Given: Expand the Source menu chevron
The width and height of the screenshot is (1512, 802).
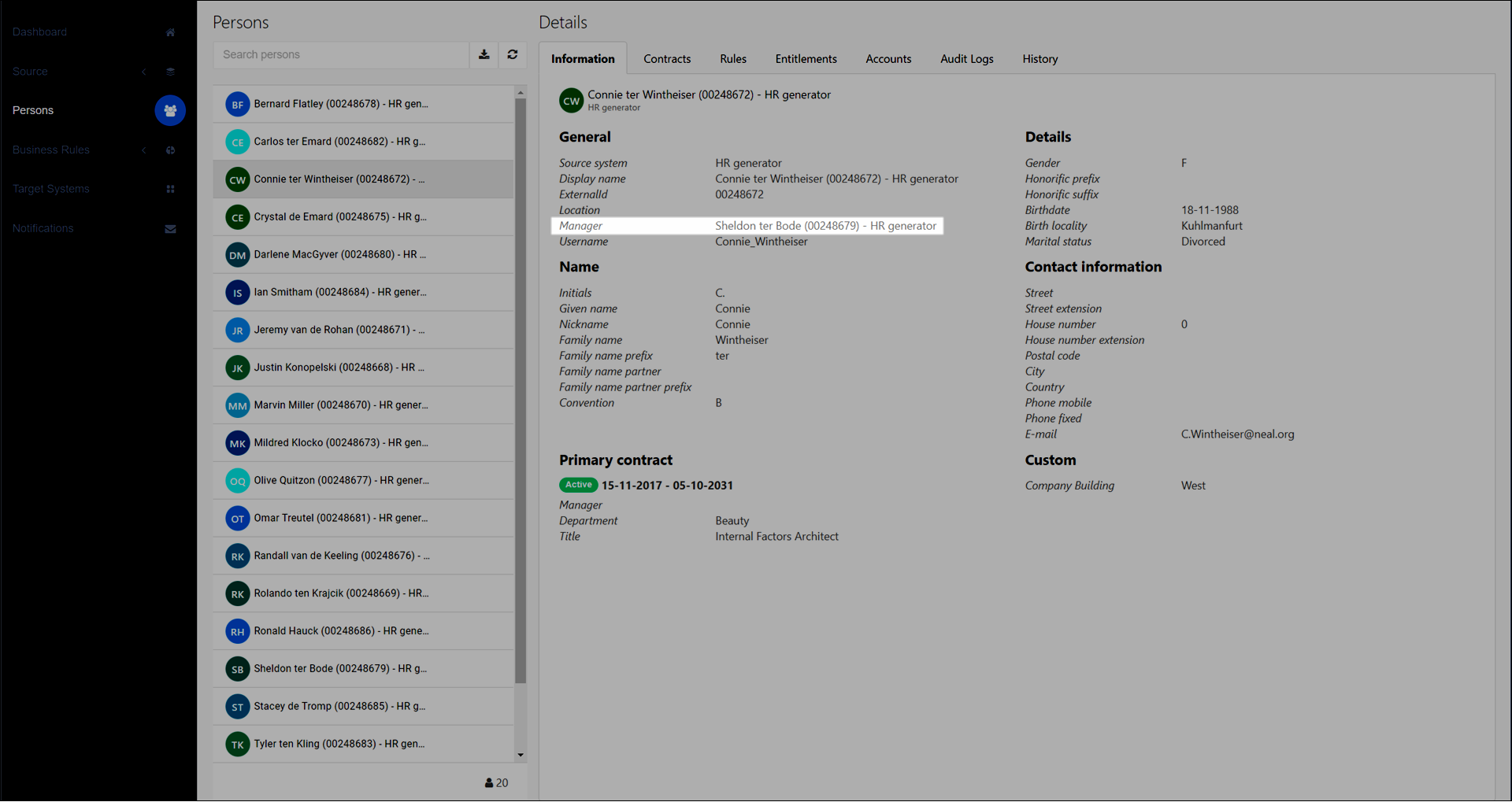Looking at the screenshot, I should tap(144, 72).
